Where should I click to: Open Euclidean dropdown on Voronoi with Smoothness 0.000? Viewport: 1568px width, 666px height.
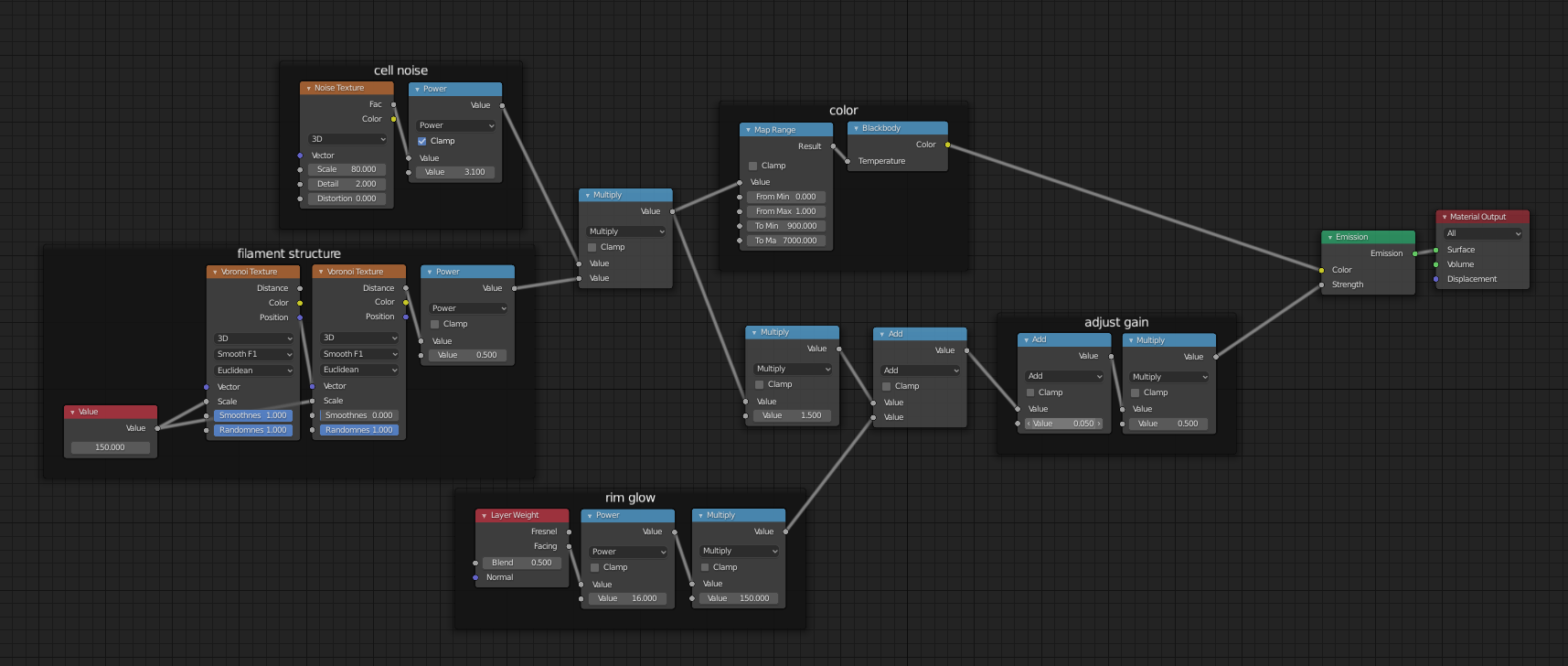pos(360,370)
